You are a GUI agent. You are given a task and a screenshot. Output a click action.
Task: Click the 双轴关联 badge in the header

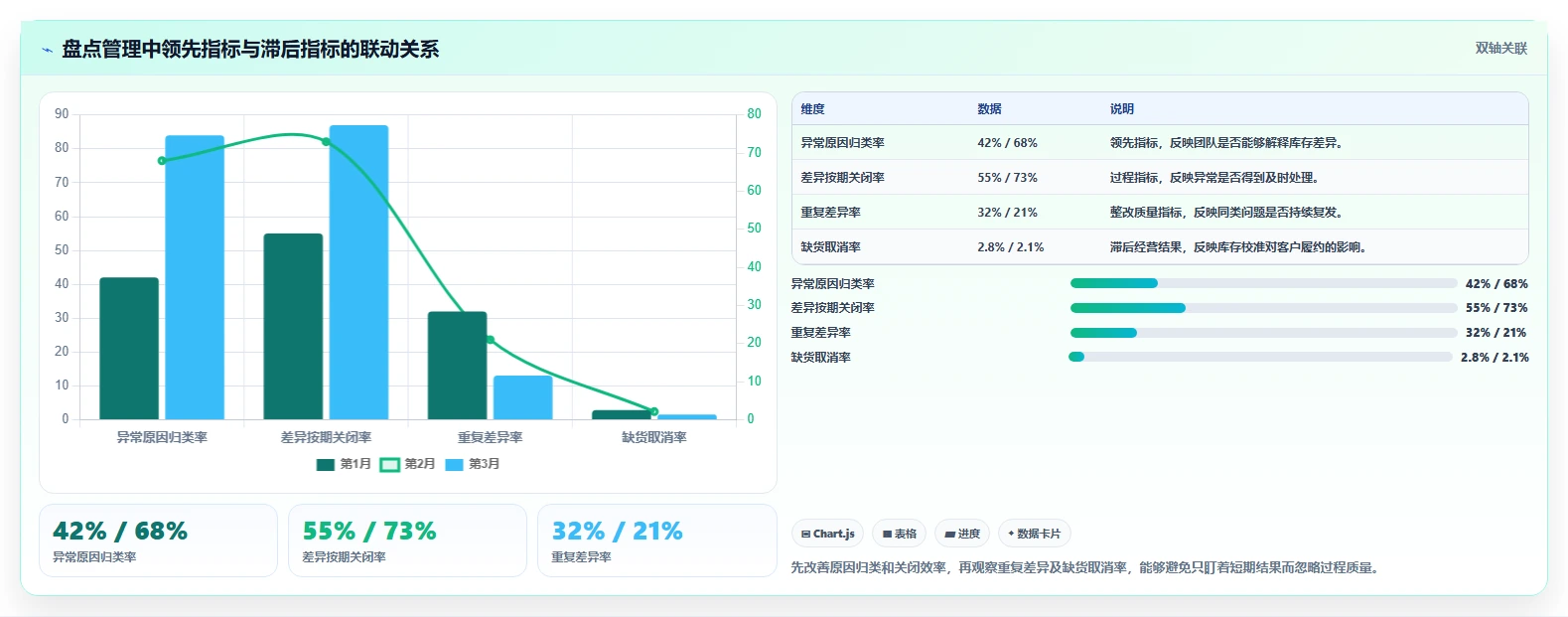[x=1500, y=49]
